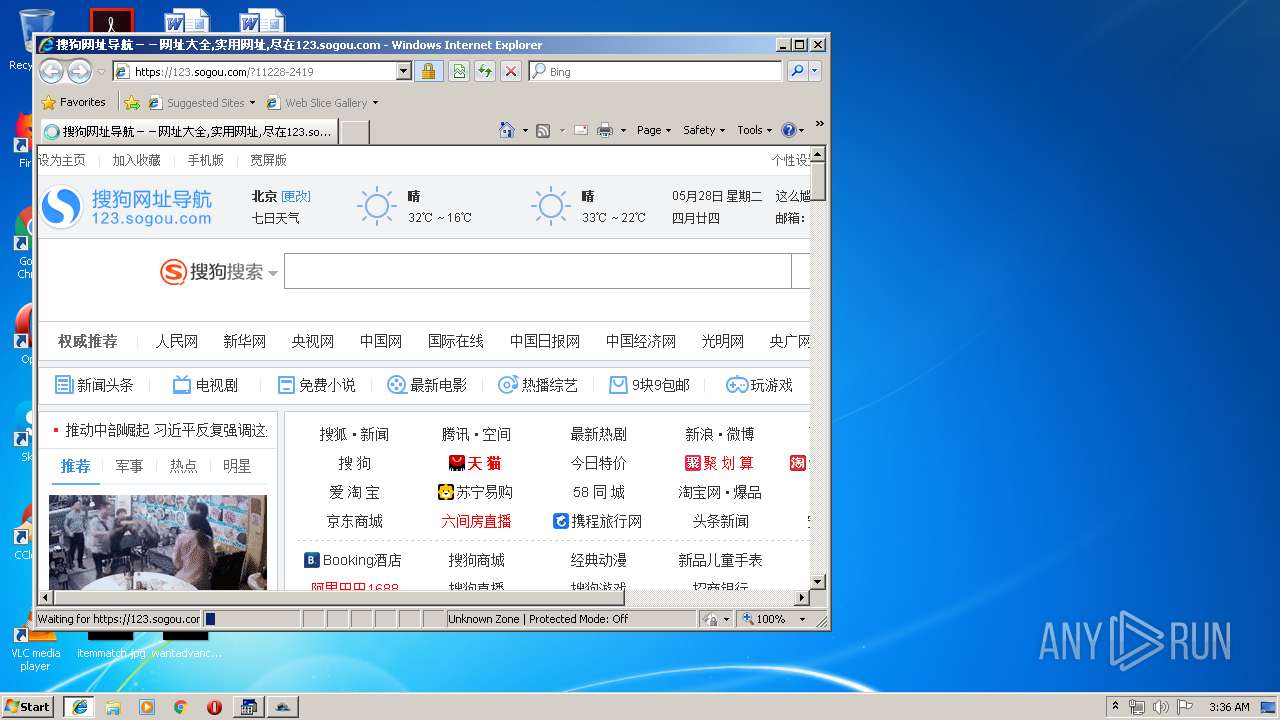
Task: Open 免费小说 free novels link
Action: (316, 385)
